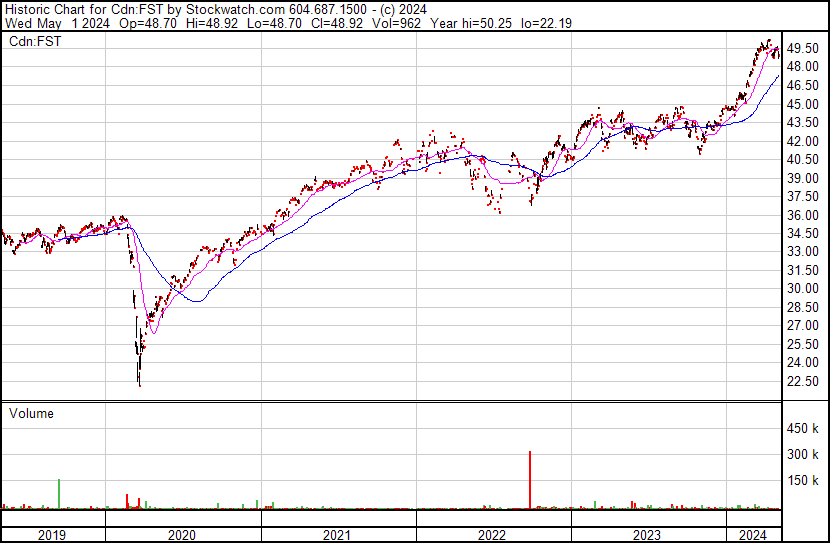Screen dimensions: 830x543
Task: Click the 49.50 price axis label
Action: (x=803, y=48)
